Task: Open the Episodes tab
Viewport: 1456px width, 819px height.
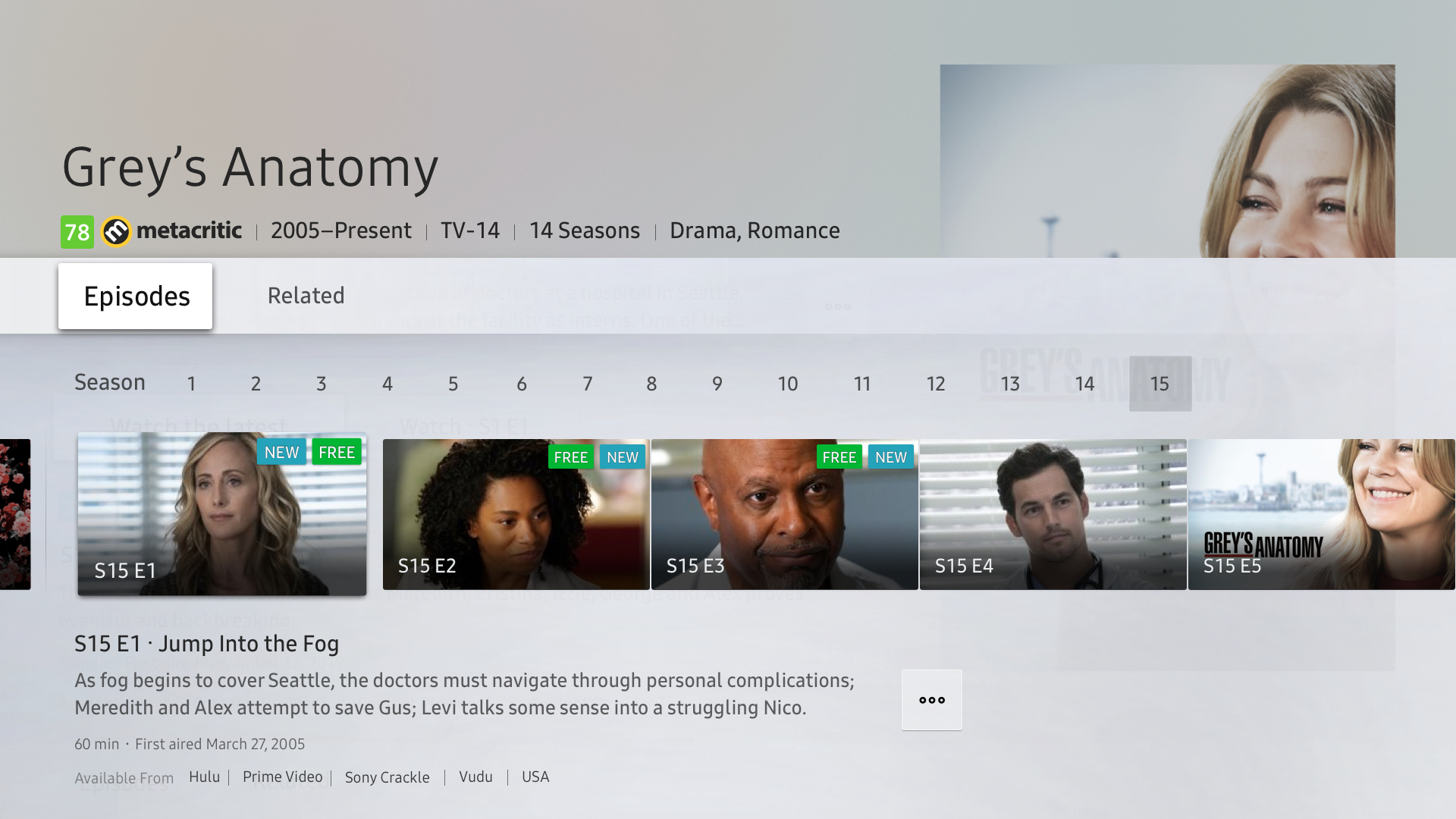Action: coord(135,296)
